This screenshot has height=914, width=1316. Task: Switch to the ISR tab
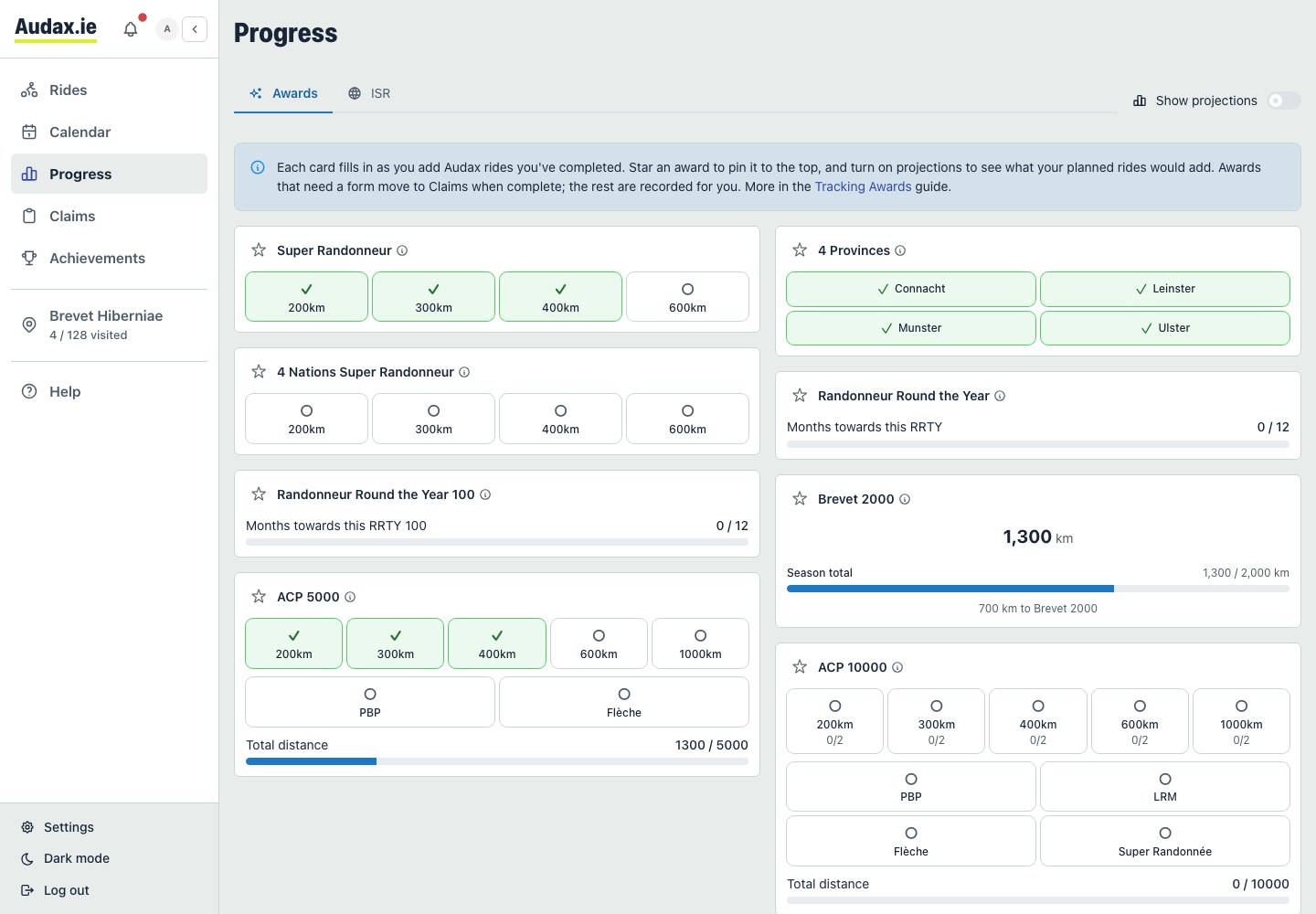369,93
